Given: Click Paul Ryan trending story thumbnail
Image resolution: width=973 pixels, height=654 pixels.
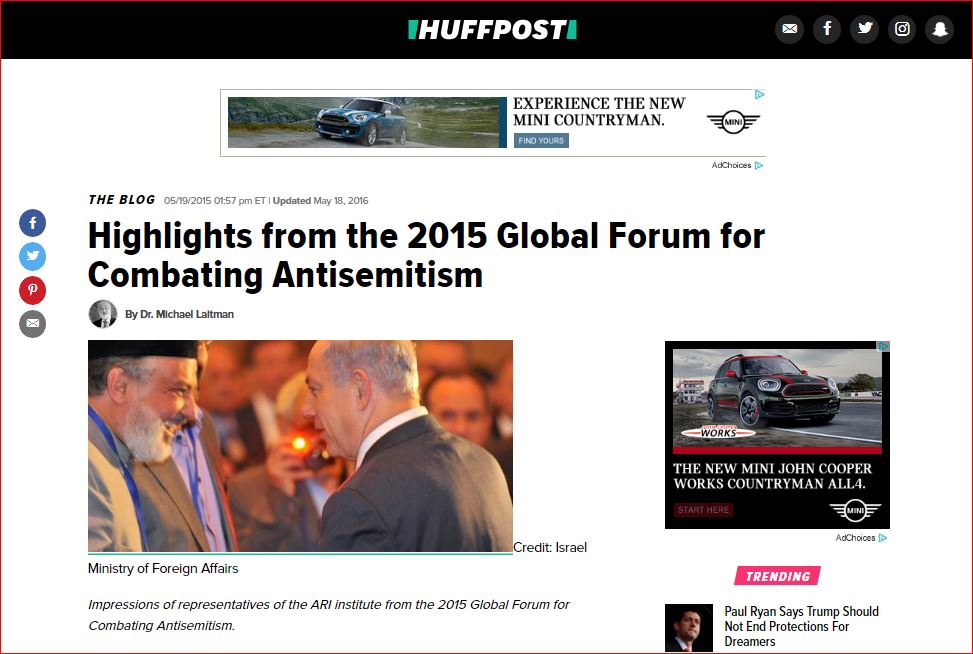Looking at the screenshot, I should [x=689, y=628].
